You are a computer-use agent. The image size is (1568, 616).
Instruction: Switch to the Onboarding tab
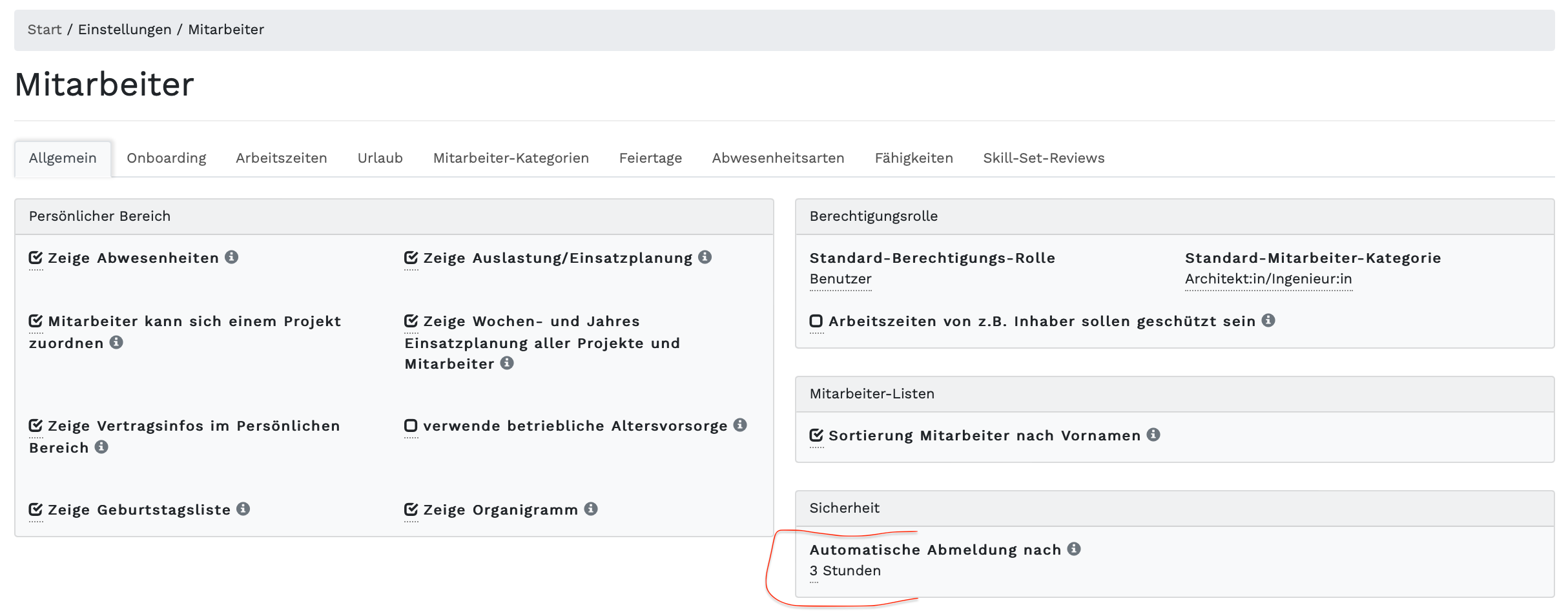click(x=167, y=158)
